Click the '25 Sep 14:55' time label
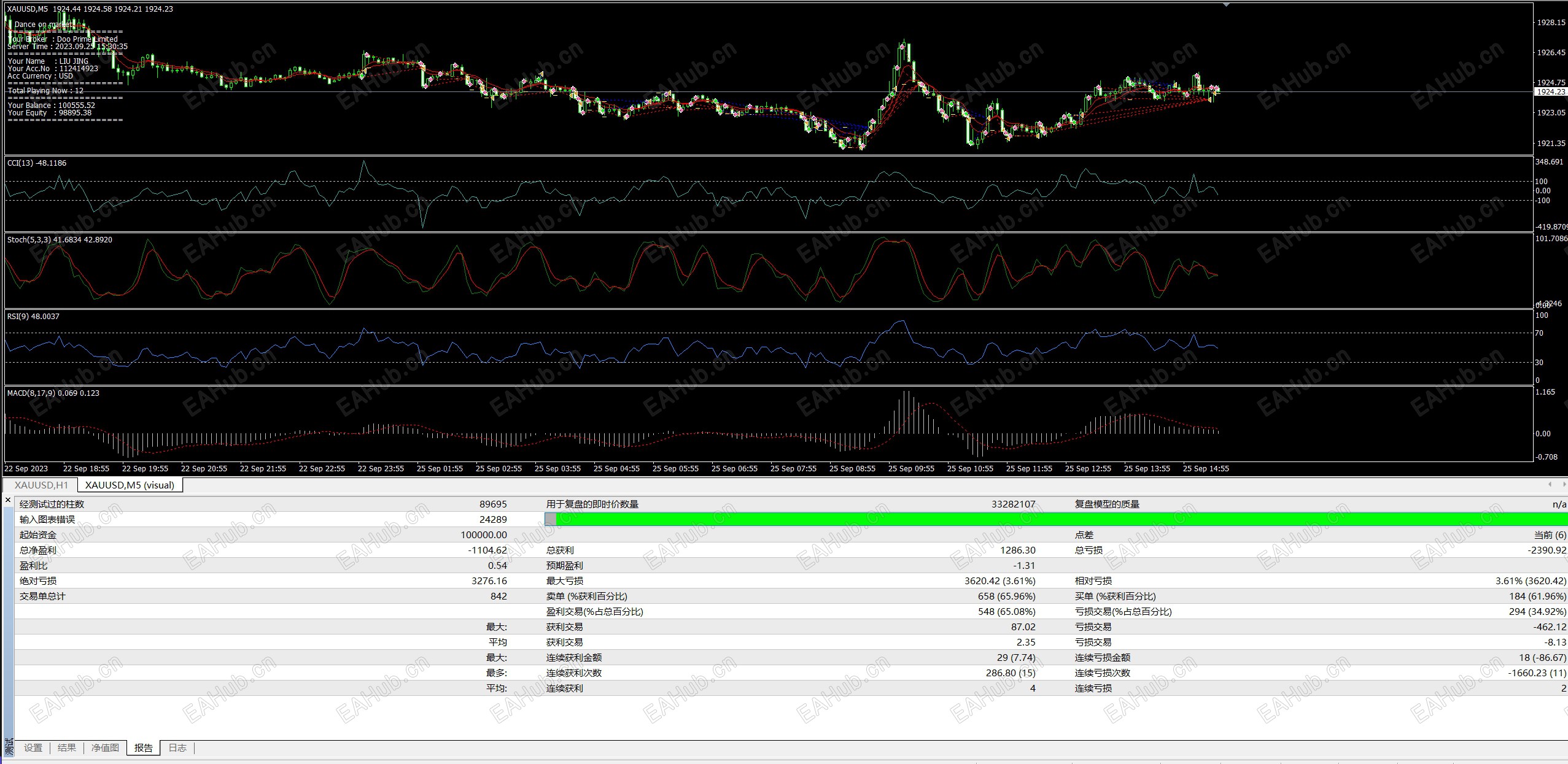 pyautogui.click(x=1206, y=469)
